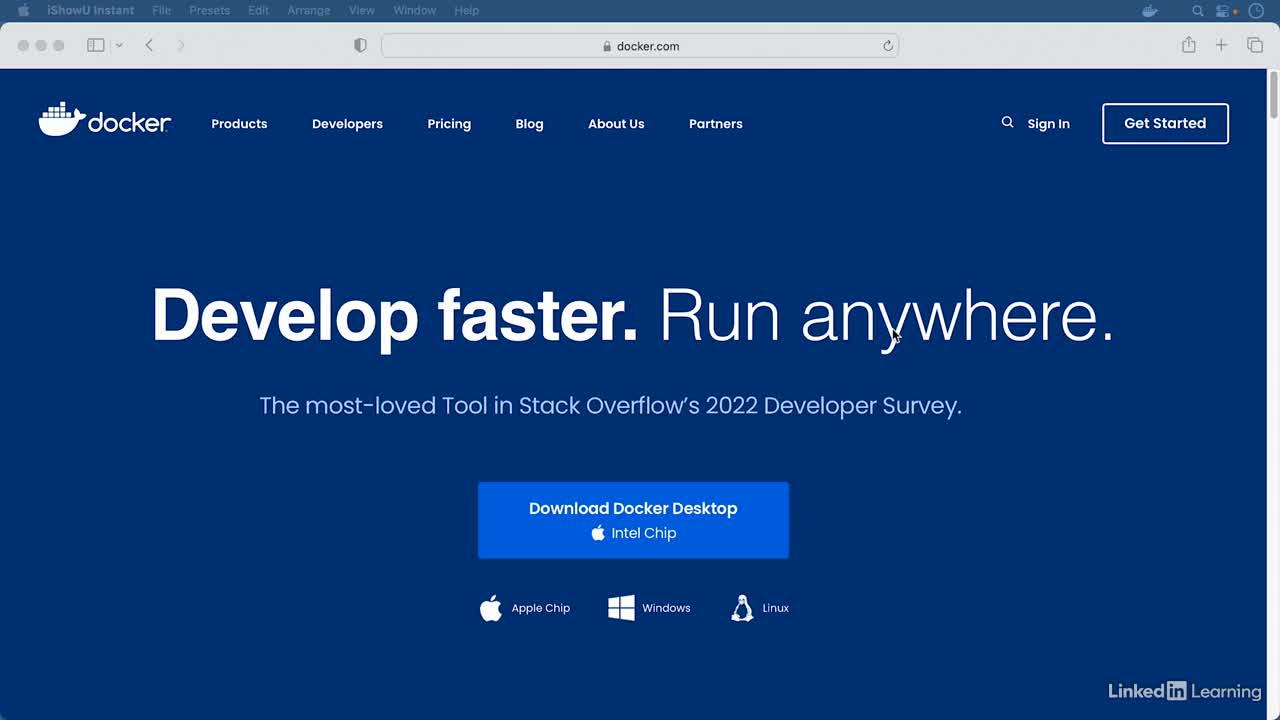Viewport: 1280px width, 720px height.
Task: Click Control Center icon in menu bar
Action: [1222, 11]
